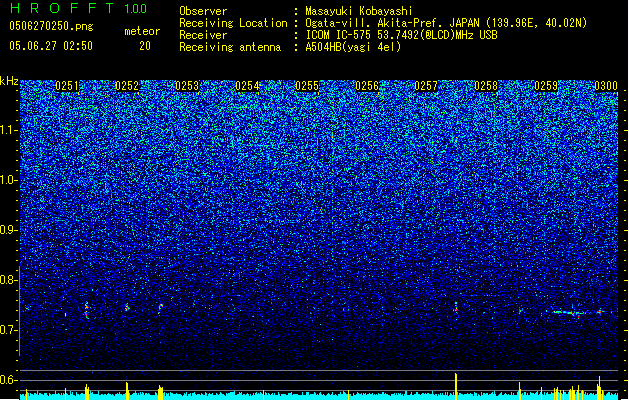
Task: Click the 0255 time marker
Action: tap(307, 86)
